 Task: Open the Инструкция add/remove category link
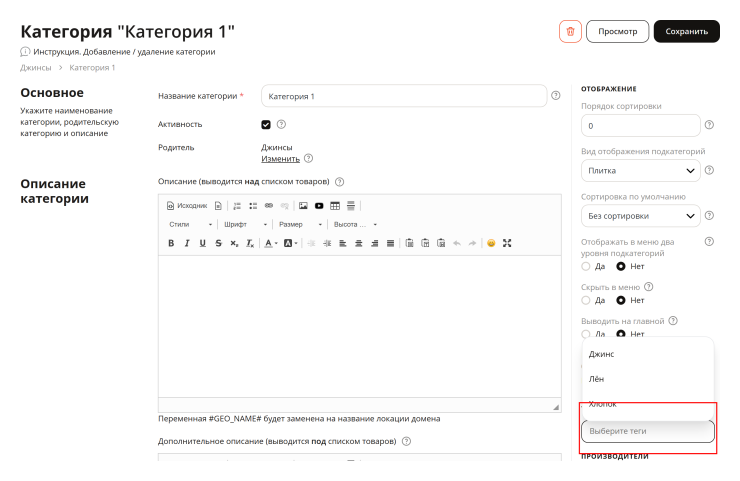click(x=124, y=51)
